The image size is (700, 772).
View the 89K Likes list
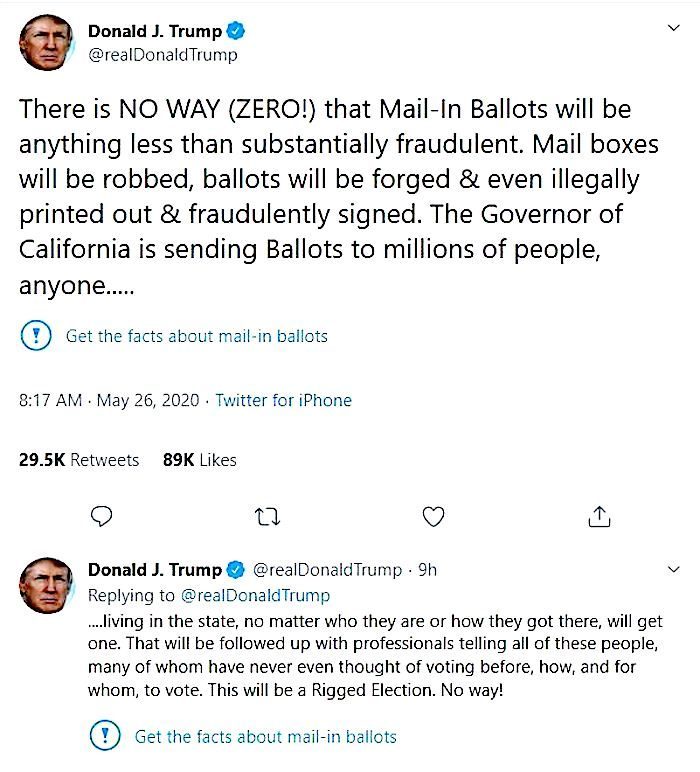199,460
